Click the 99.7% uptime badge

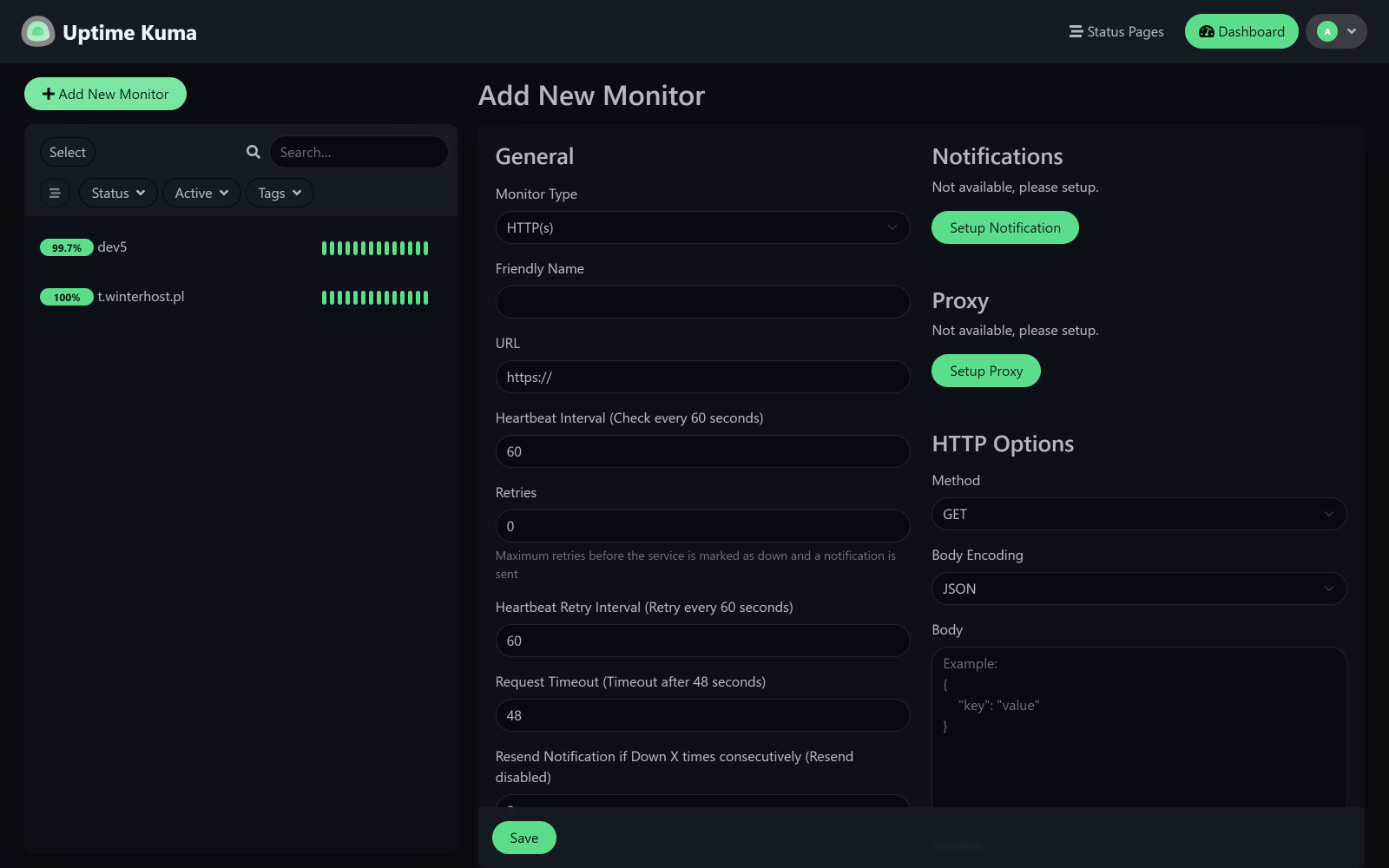[x=67, y=247]
